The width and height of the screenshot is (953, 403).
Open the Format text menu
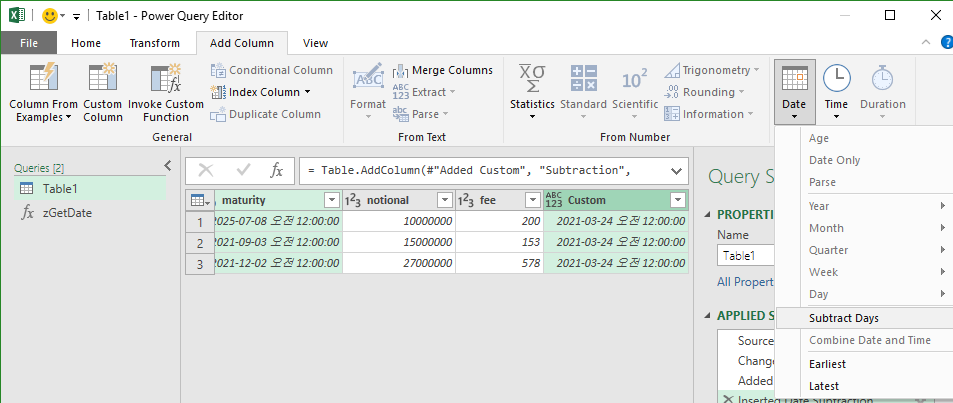tap(368, 91)
